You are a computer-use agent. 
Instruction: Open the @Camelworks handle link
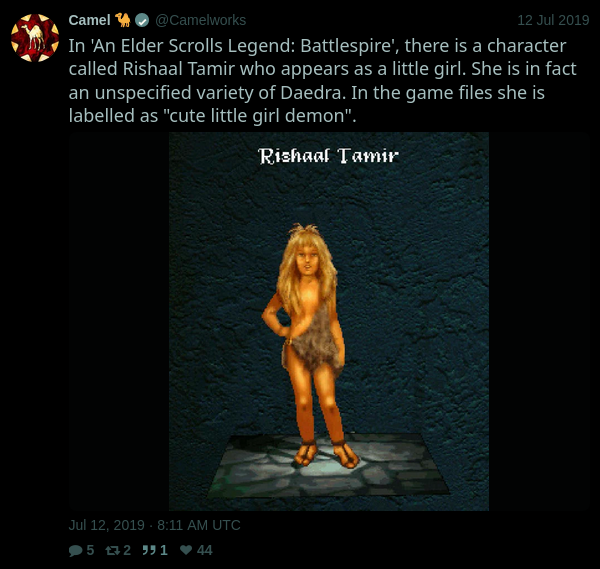[x=201, y=20]
